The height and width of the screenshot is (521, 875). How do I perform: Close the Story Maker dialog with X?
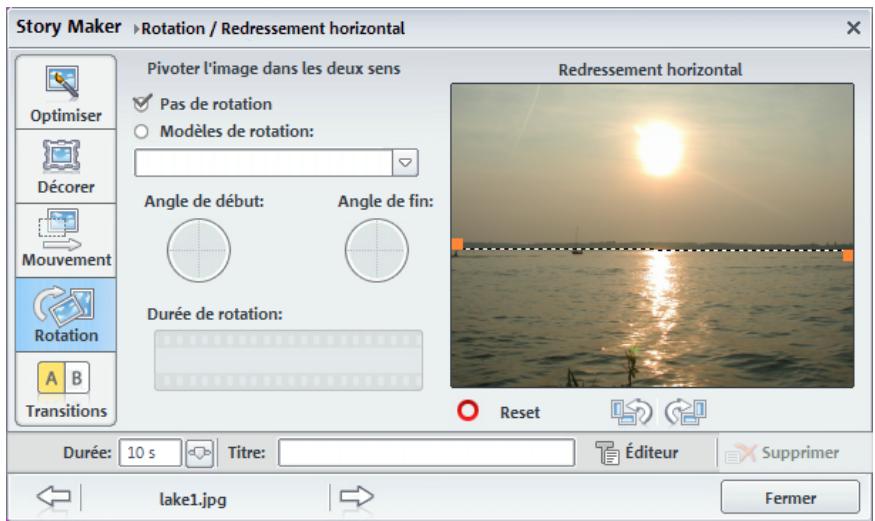853,27
